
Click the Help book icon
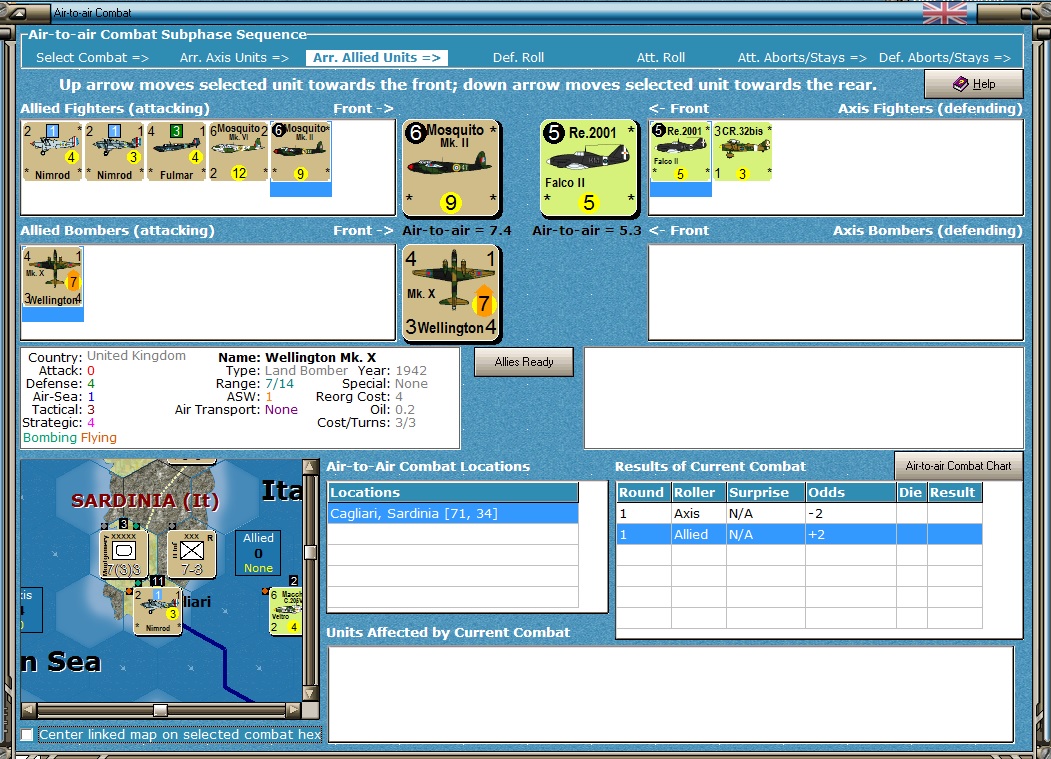[x=961, y=84]
